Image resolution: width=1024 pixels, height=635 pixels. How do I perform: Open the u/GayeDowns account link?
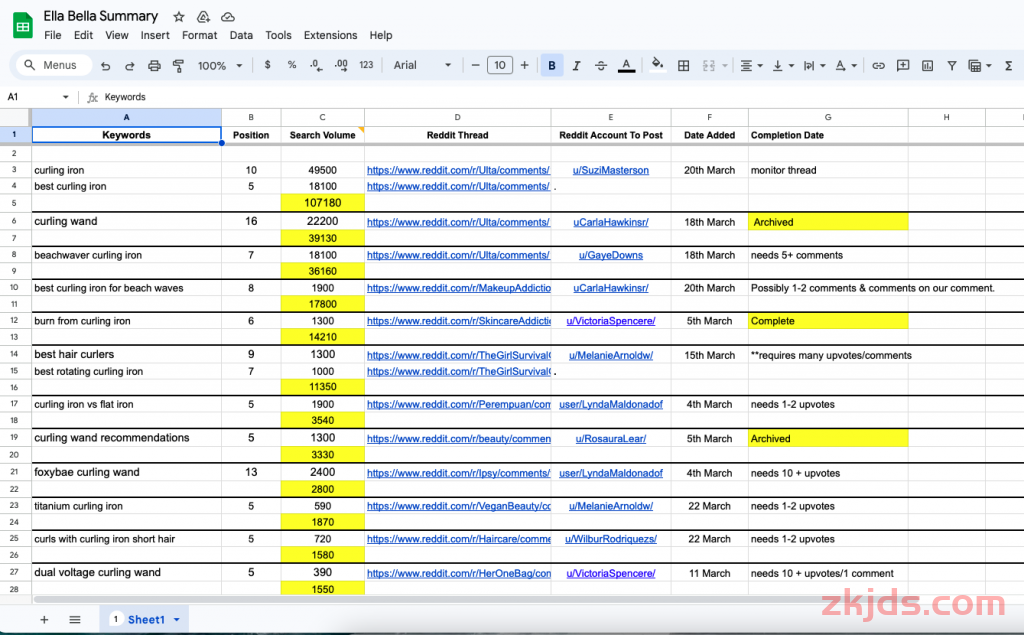611,255
